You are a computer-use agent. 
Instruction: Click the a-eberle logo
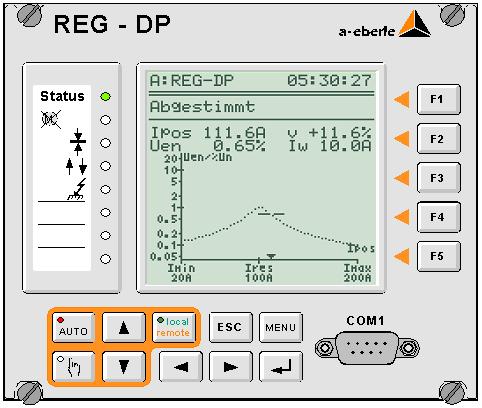[x=384, y=24]
